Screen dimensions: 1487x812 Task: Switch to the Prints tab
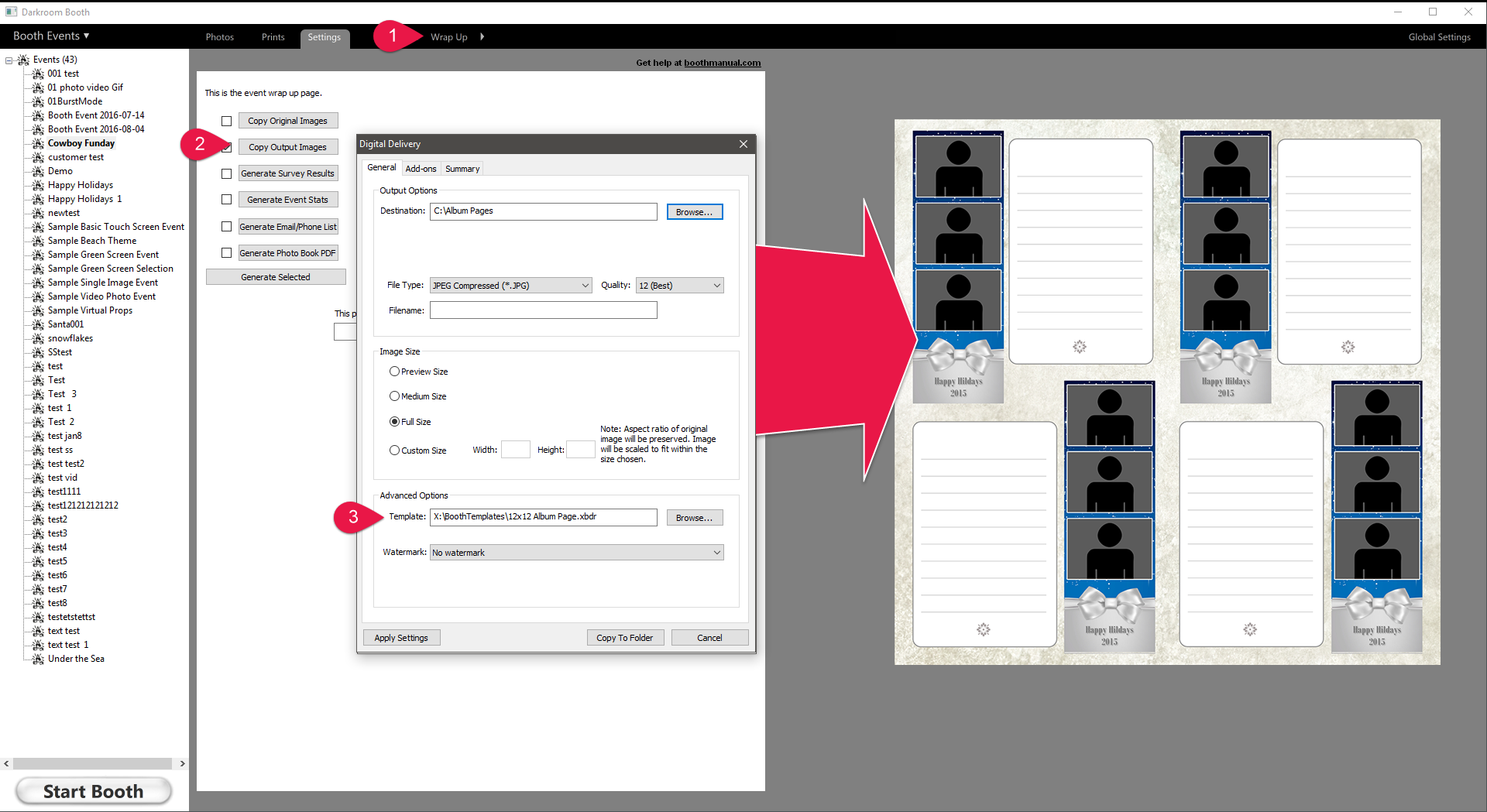[x=273, y=37]
